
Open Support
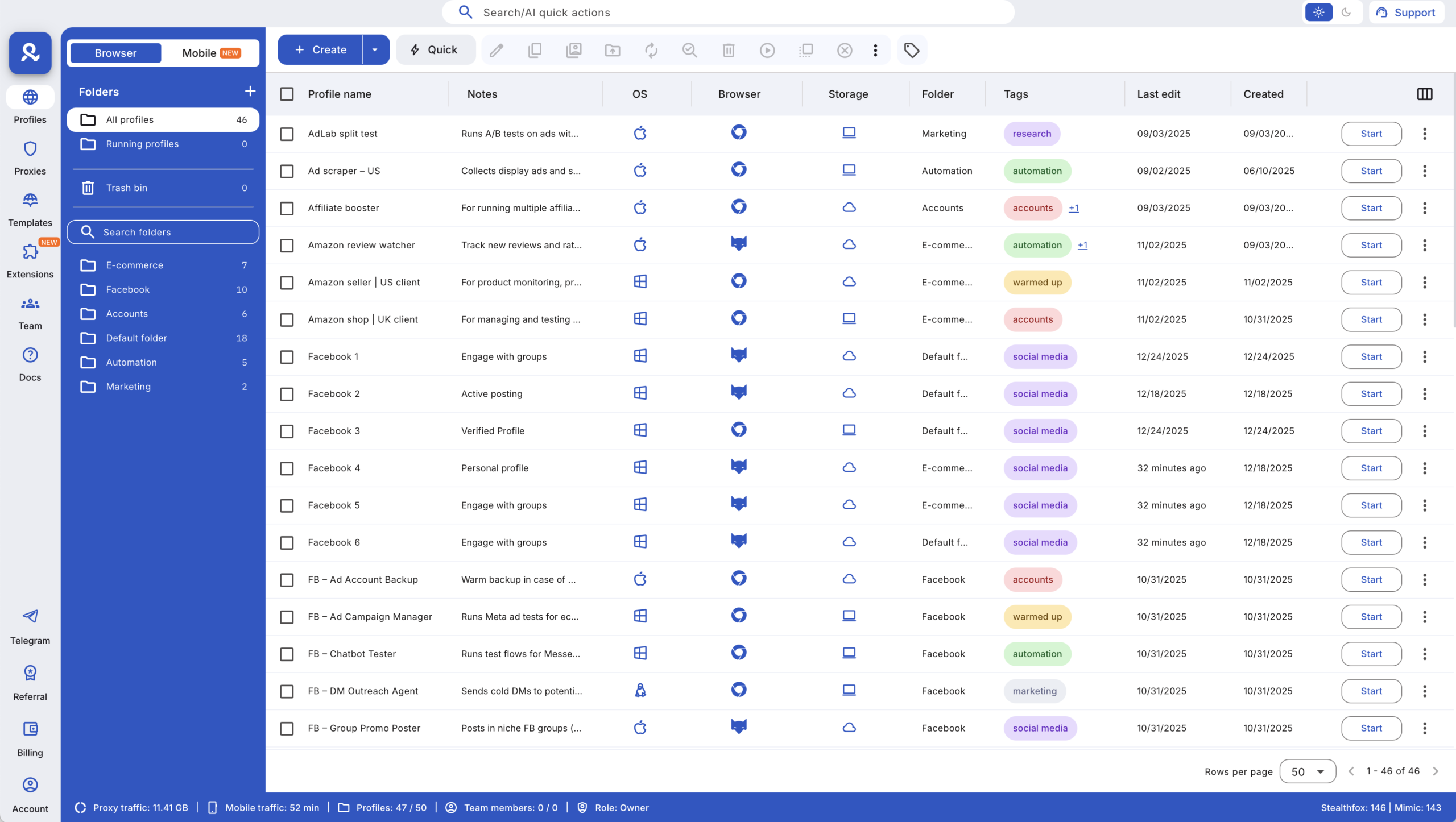coord(1407,12)
